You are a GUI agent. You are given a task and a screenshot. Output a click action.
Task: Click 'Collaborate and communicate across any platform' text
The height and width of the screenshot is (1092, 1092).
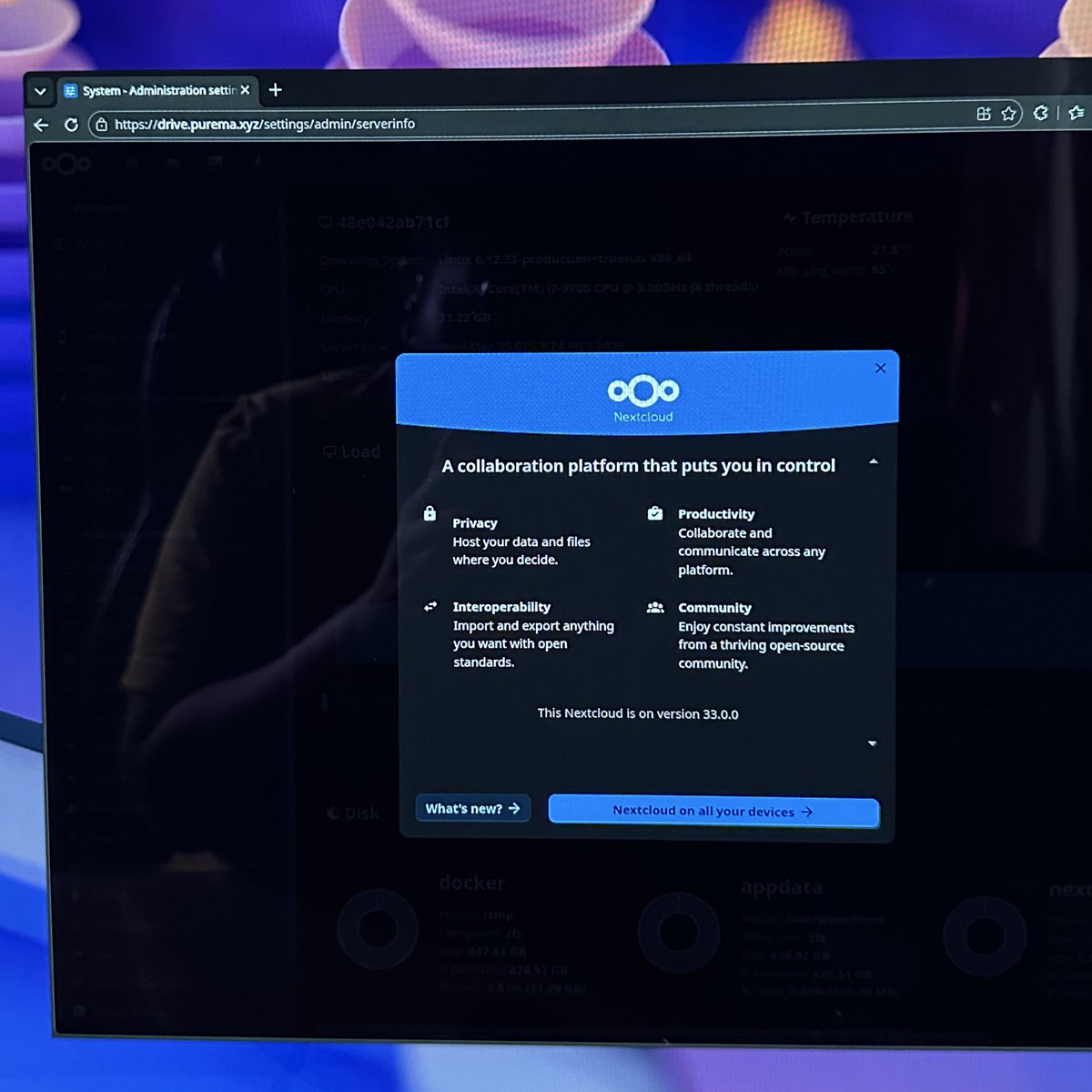(752, 551)
